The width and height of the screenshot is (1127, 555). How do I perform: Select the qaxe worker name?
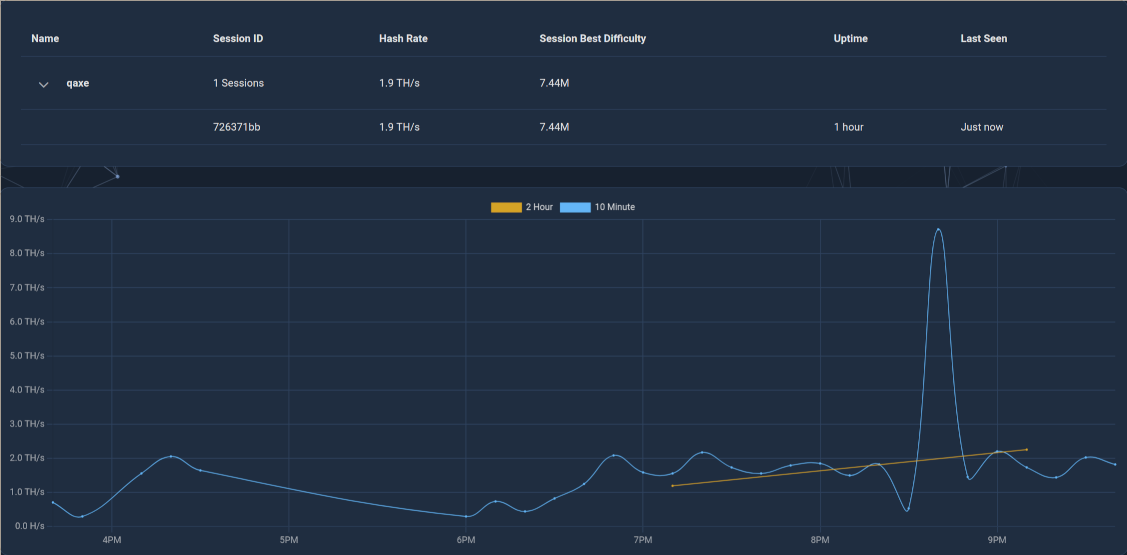78,83
